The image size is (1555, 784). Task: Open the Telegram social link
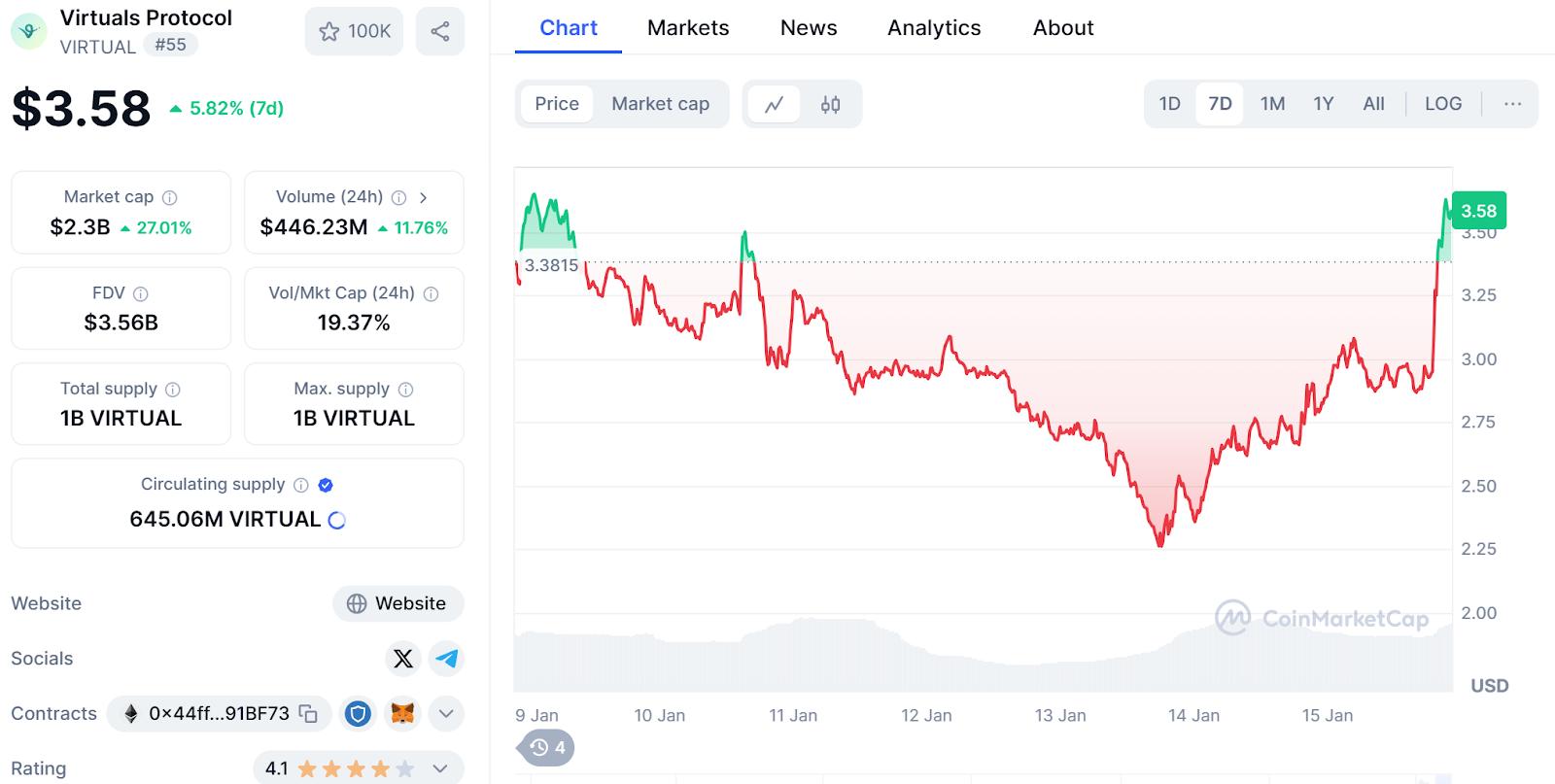[x=446, y=659]
